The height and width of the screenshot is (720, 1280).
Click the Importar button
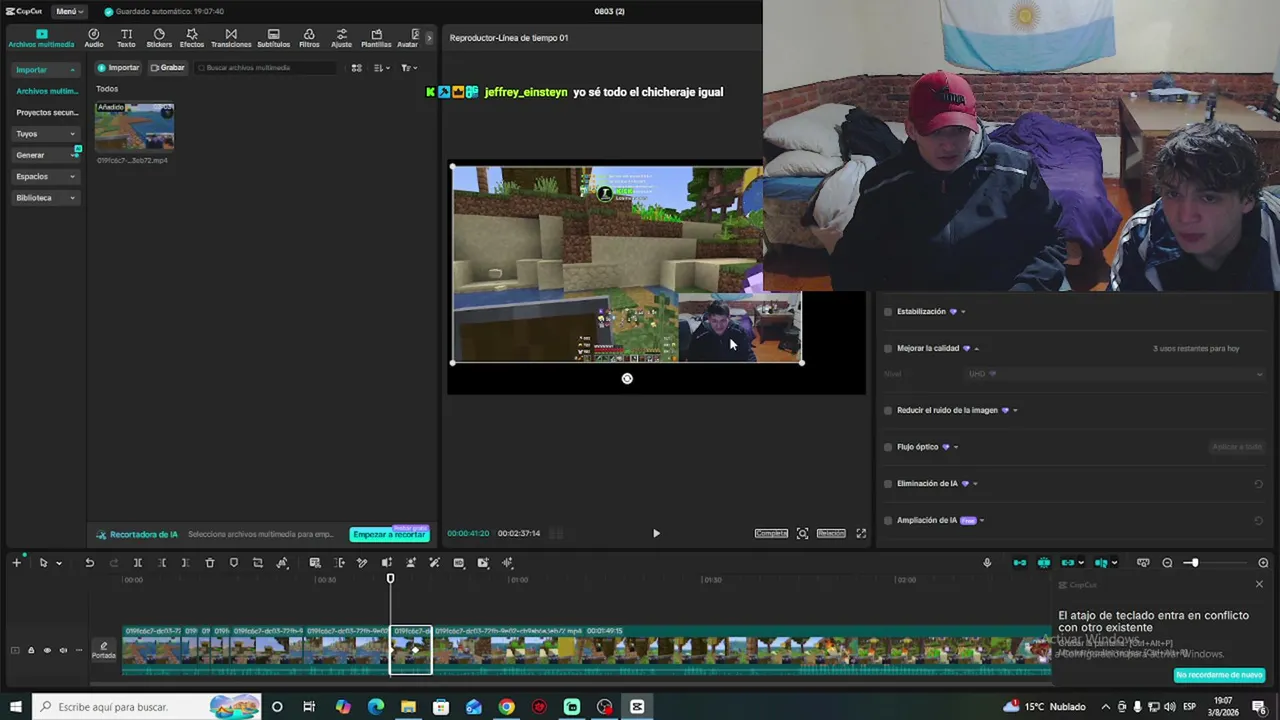coord(118,68)
